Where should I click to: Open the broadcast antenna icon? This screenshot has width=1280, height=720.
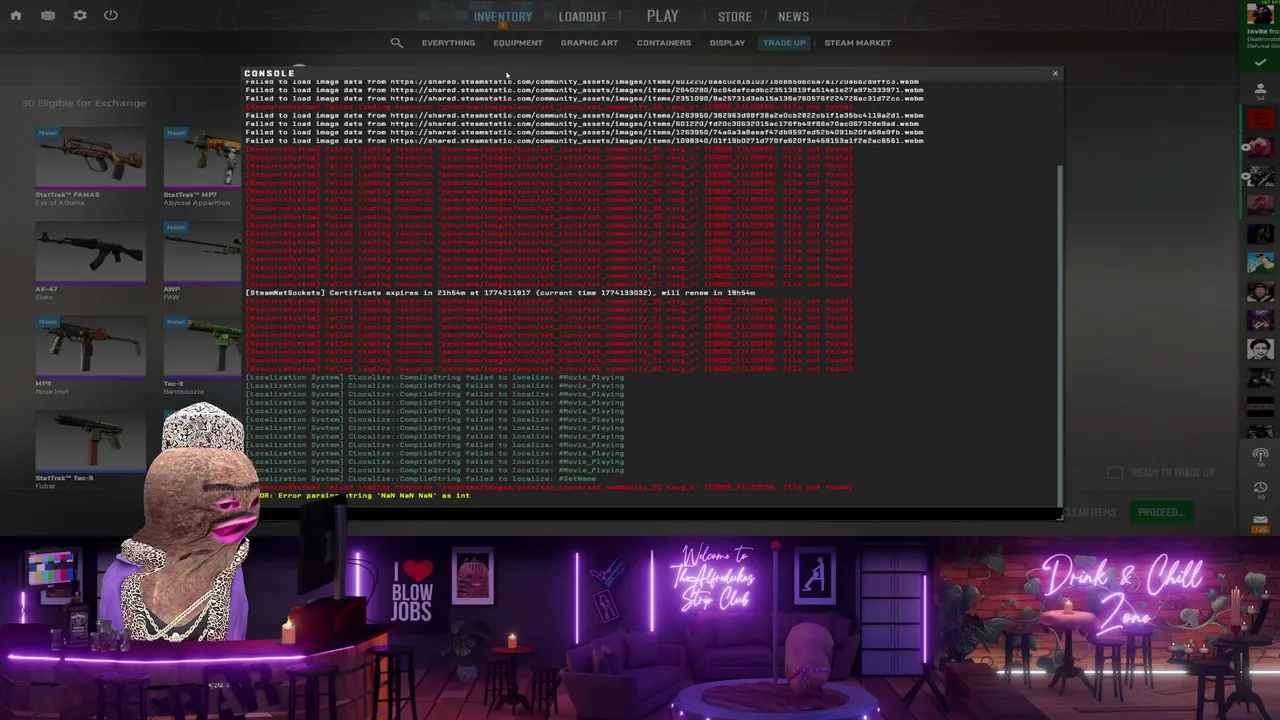coord(1260,456)
